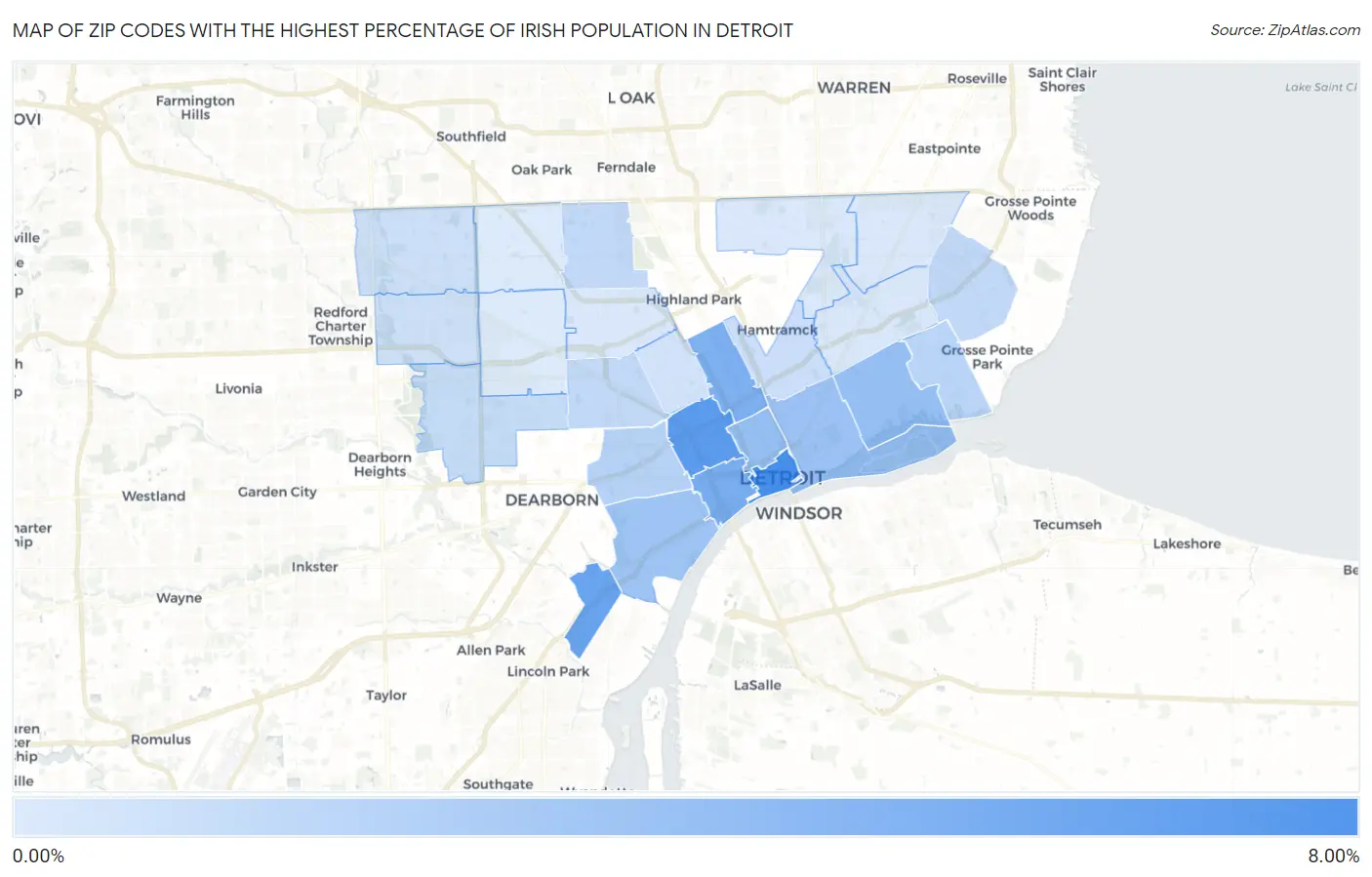Click the Hamtramck label on map
Screen dimensions: 1372x877
(x=777, y=330)
